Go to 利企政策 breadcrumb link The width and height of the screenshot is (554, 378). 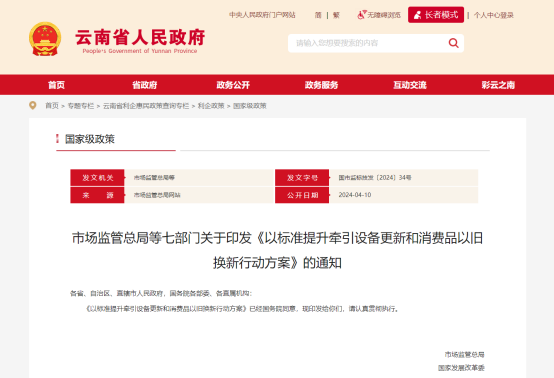pos(211,106)
